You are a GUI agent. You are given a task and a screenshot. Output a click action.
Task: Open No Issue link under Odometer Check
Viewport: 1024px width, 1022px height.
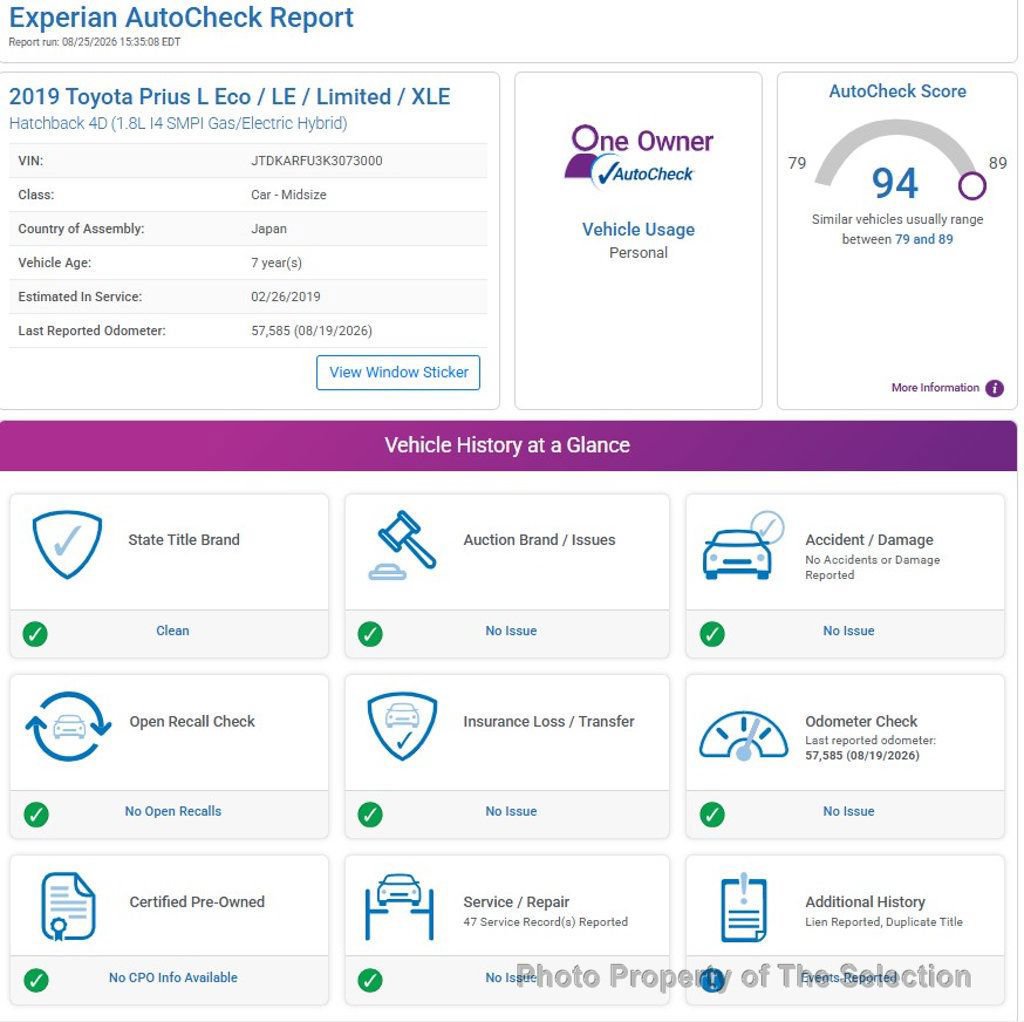coord(848,811)
